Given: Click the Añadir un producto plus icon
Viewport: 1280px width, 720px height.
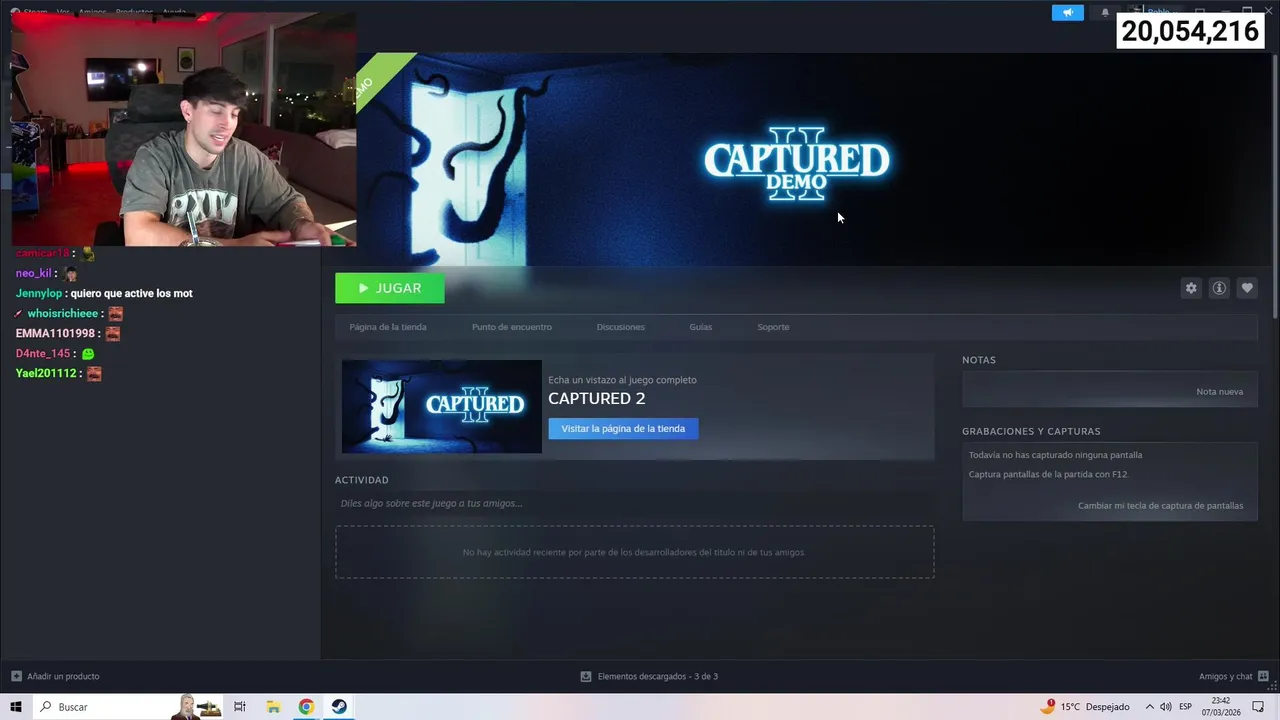Looking at the screenshot, I should [16, 676].
